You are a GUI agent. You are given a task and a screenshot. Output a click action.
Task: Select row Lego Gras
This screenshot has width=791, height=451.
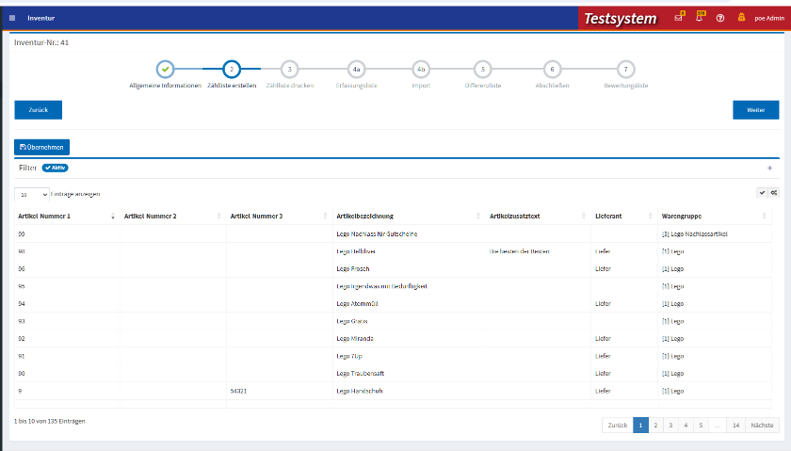pyautogui.click(x=393, y=321)
